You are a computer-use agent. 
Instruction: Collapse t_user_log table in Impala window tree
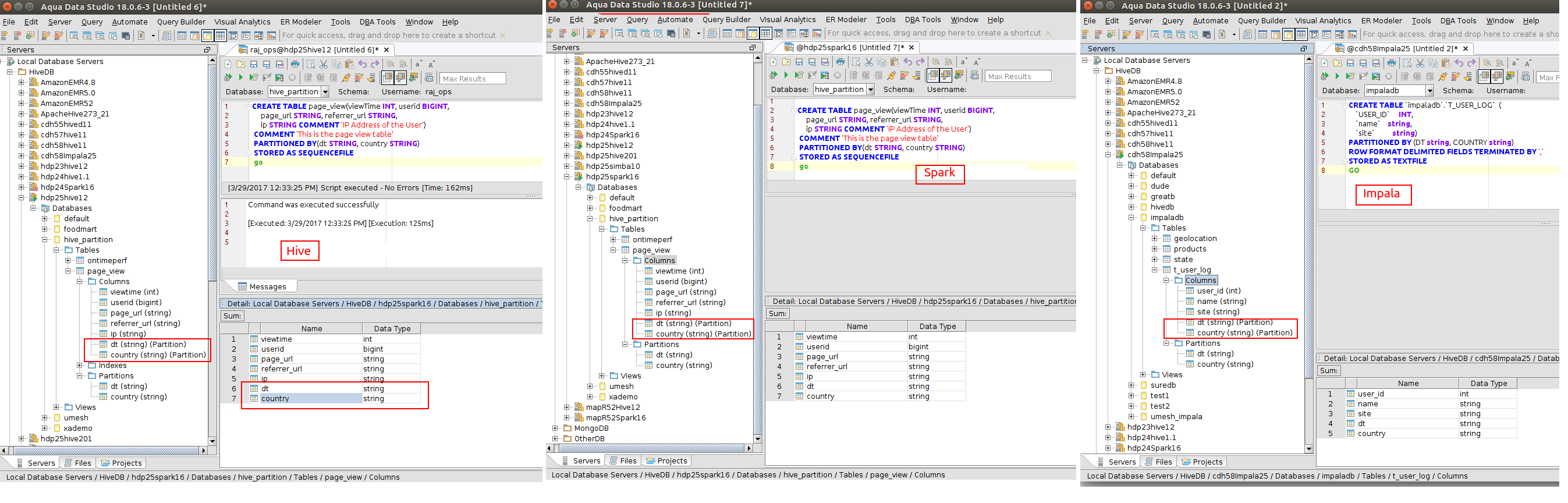pyautogui.click(x=1155, y=270)
